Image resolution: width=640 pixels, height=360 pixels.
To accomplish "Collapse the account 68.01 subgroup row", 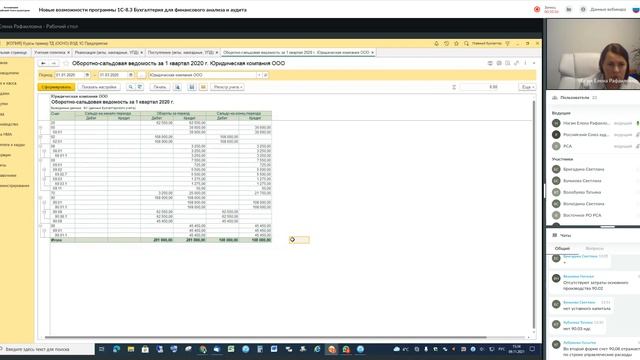I will tap(44, 151).
